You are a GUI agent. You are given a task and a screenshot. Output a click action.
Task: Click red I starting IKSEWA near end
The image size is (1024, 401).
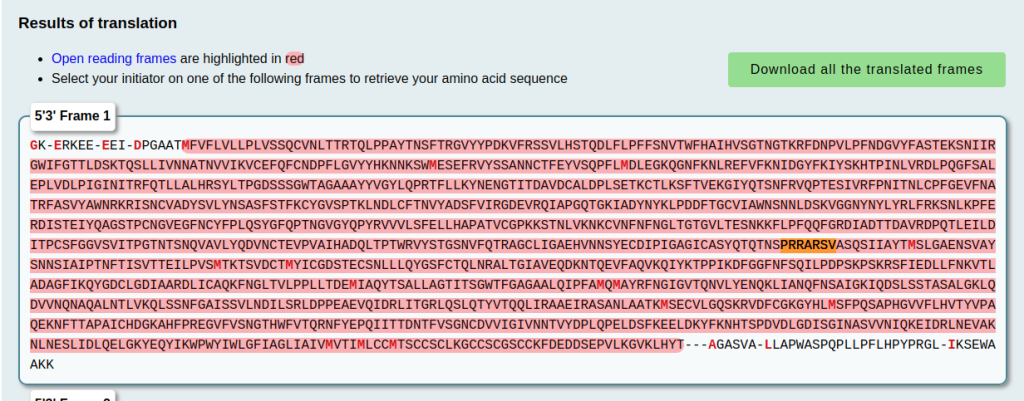click(x=952, y=344)
